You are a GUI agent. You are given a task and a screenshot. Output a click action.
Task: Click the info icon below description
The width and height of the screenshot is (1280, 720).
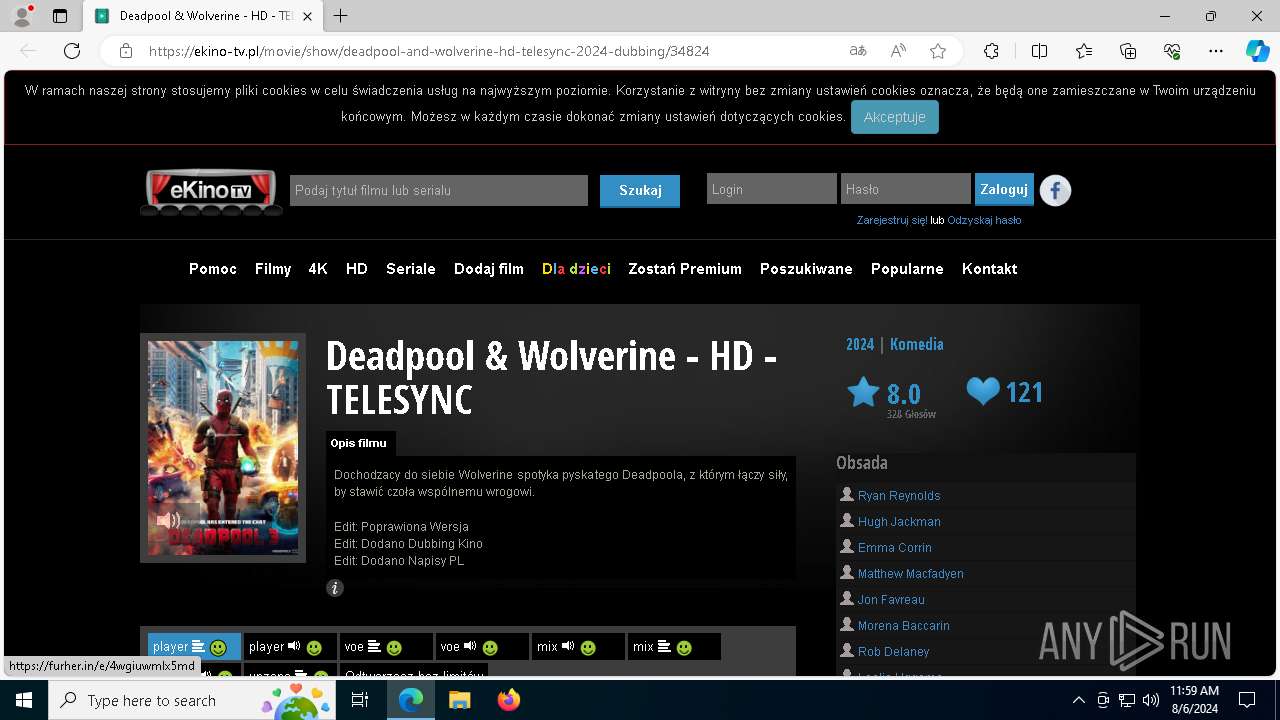point(335,588)
